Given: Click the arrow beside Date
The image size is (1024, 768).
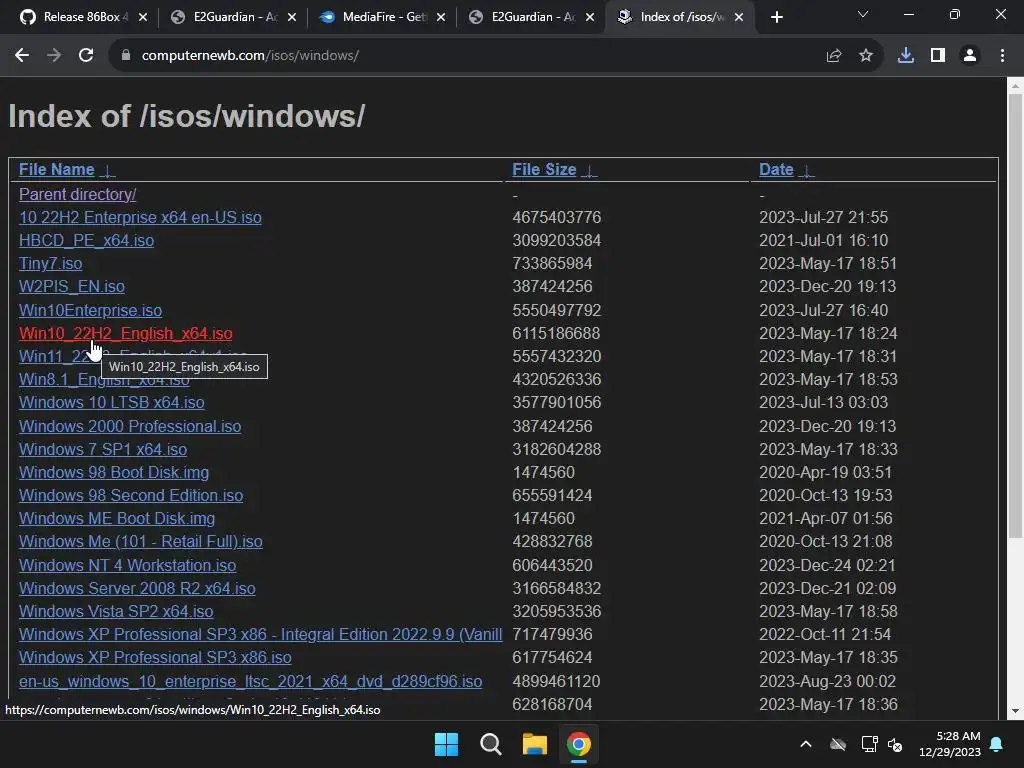Looking at the screenshot, I should click(x=807, y=171).
